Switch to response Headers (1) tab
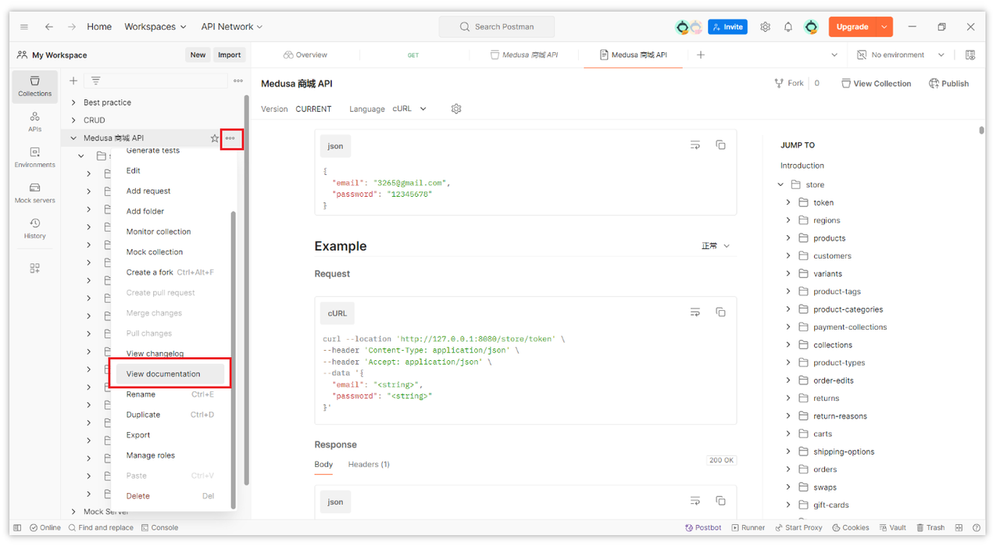 click(369, 464)
